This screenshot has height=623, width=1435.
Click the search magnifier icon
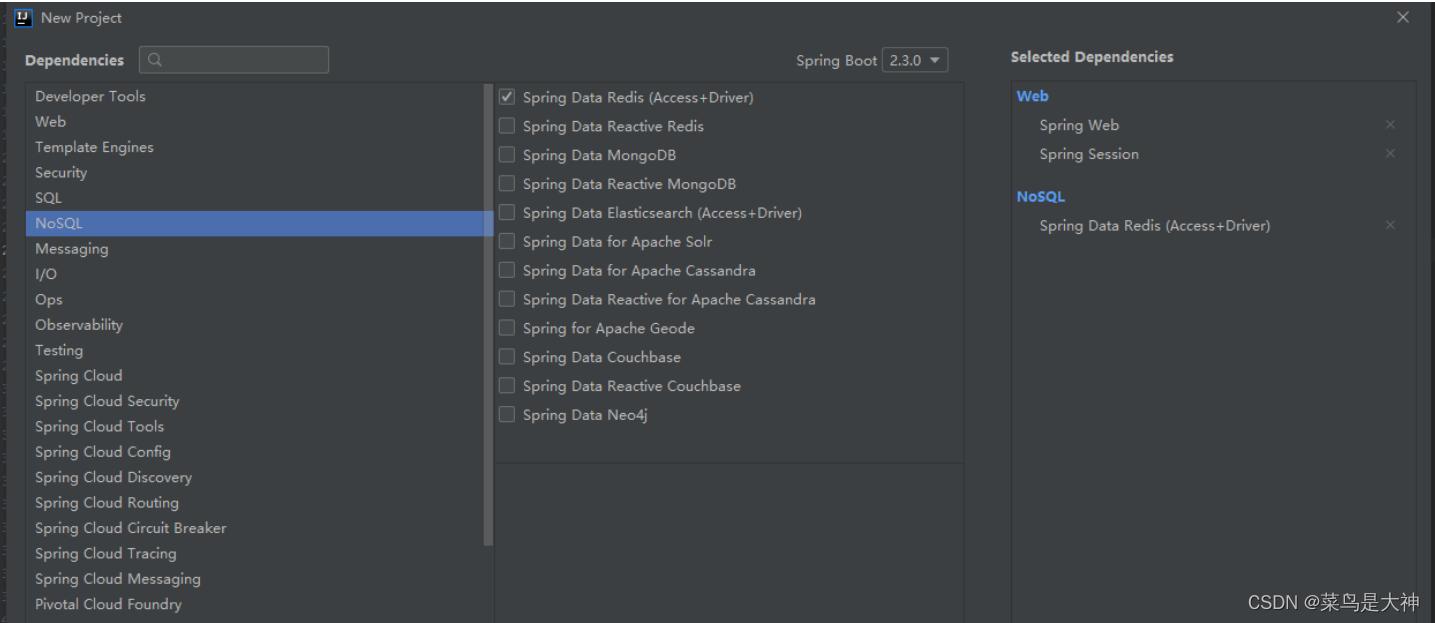[x=155, y=60]
